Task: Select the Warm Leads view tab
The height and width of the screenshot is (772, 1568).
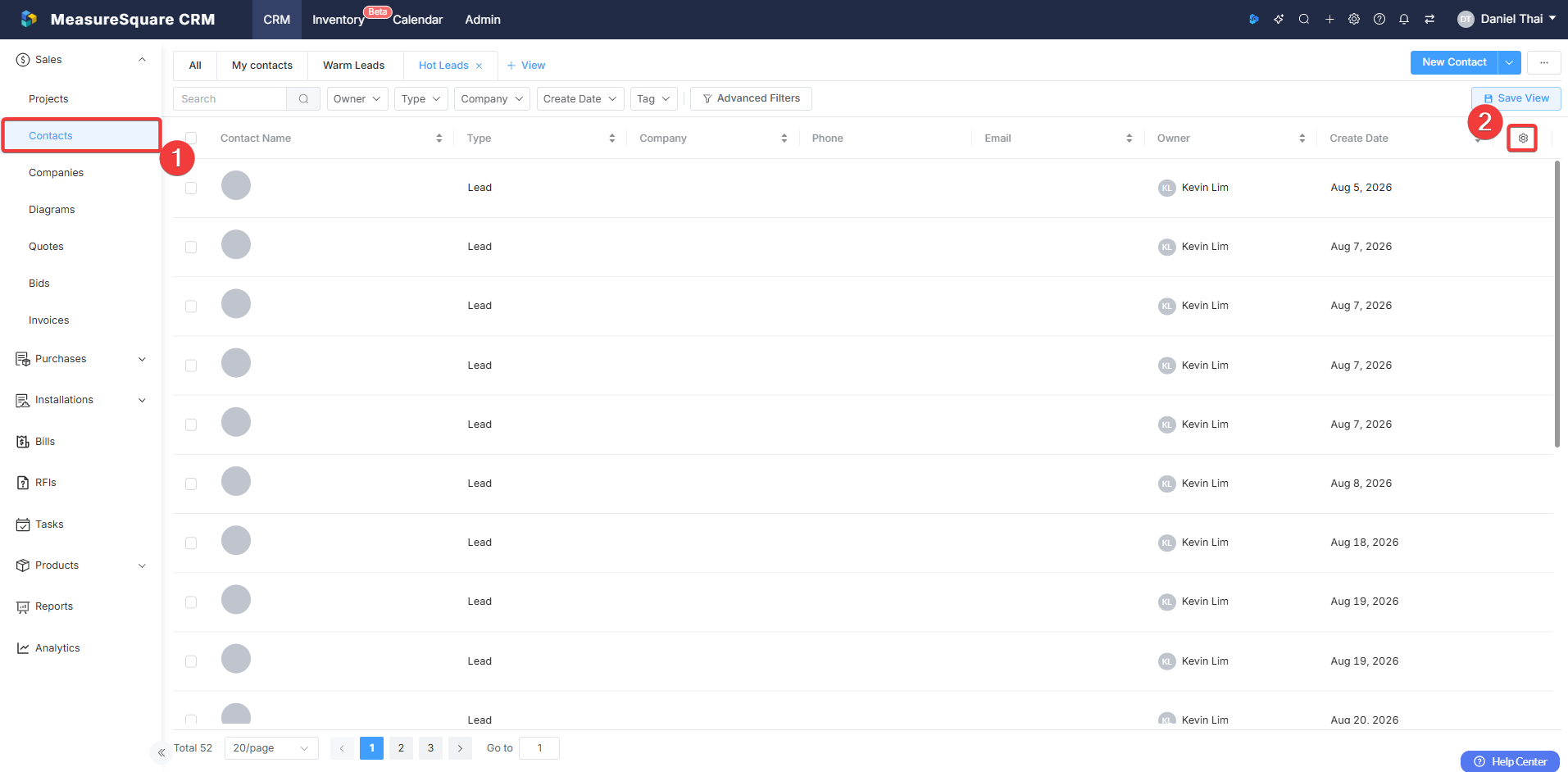Action: coord(354,66)
